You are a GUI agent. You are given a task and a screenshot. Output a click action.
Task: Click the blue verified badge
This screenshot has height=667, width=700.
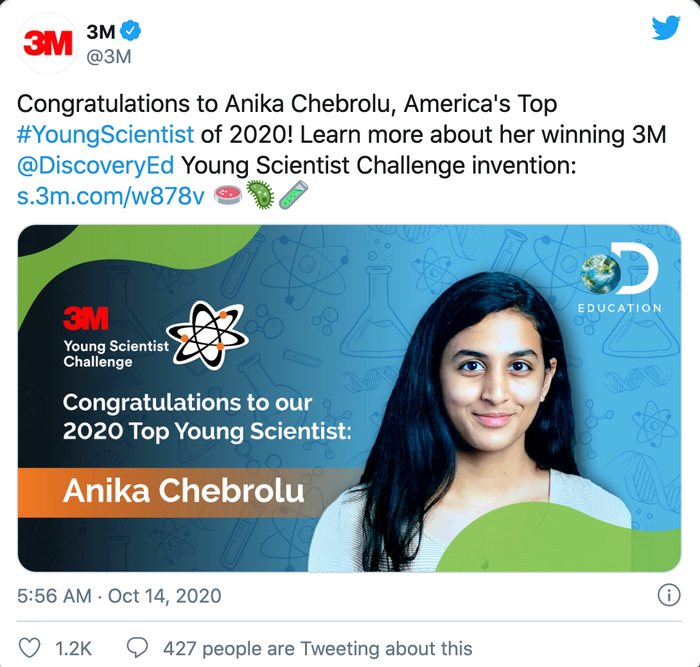(x=131, y=32)
